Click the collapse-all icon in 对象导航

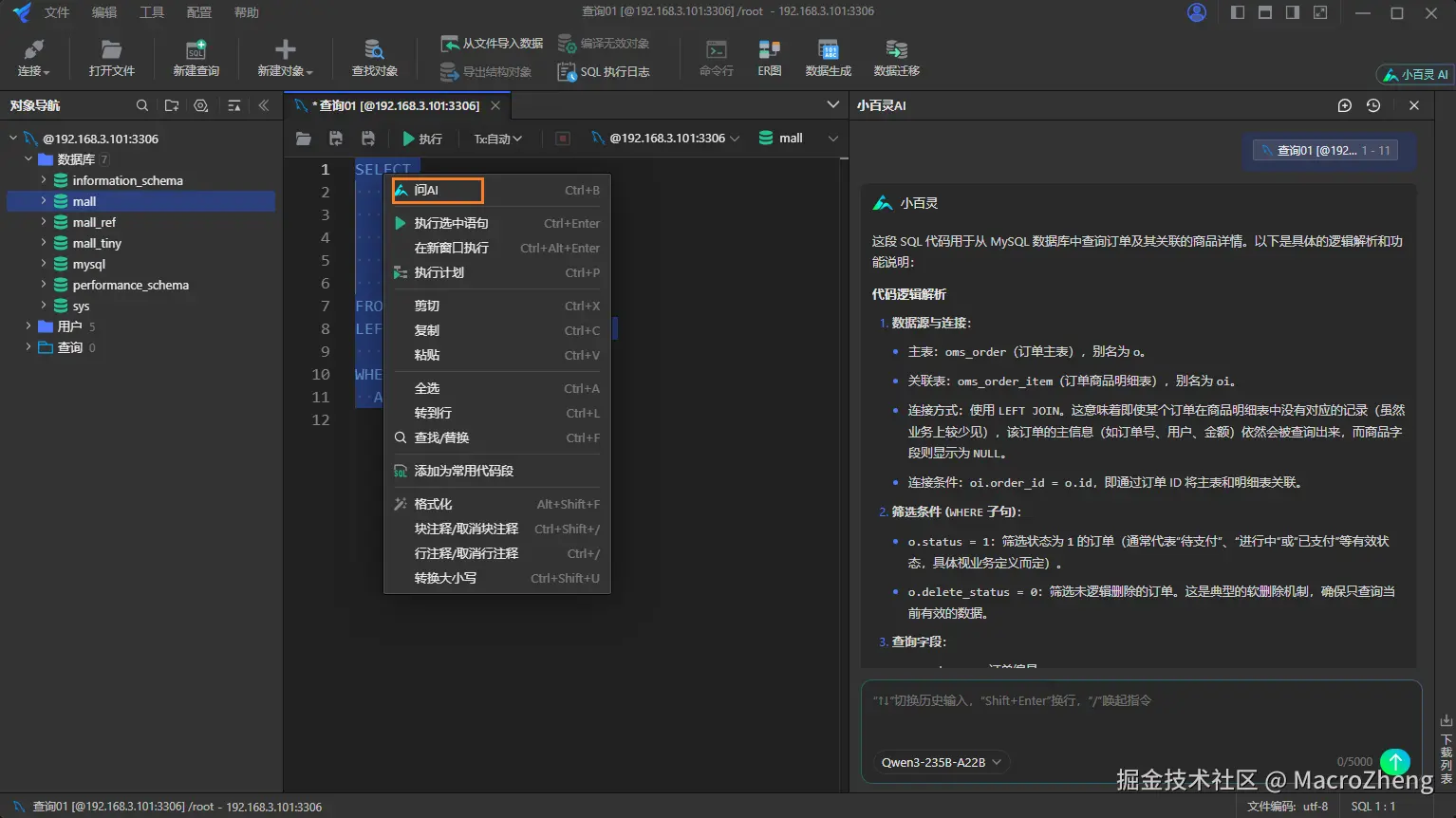tap(234, 105)
